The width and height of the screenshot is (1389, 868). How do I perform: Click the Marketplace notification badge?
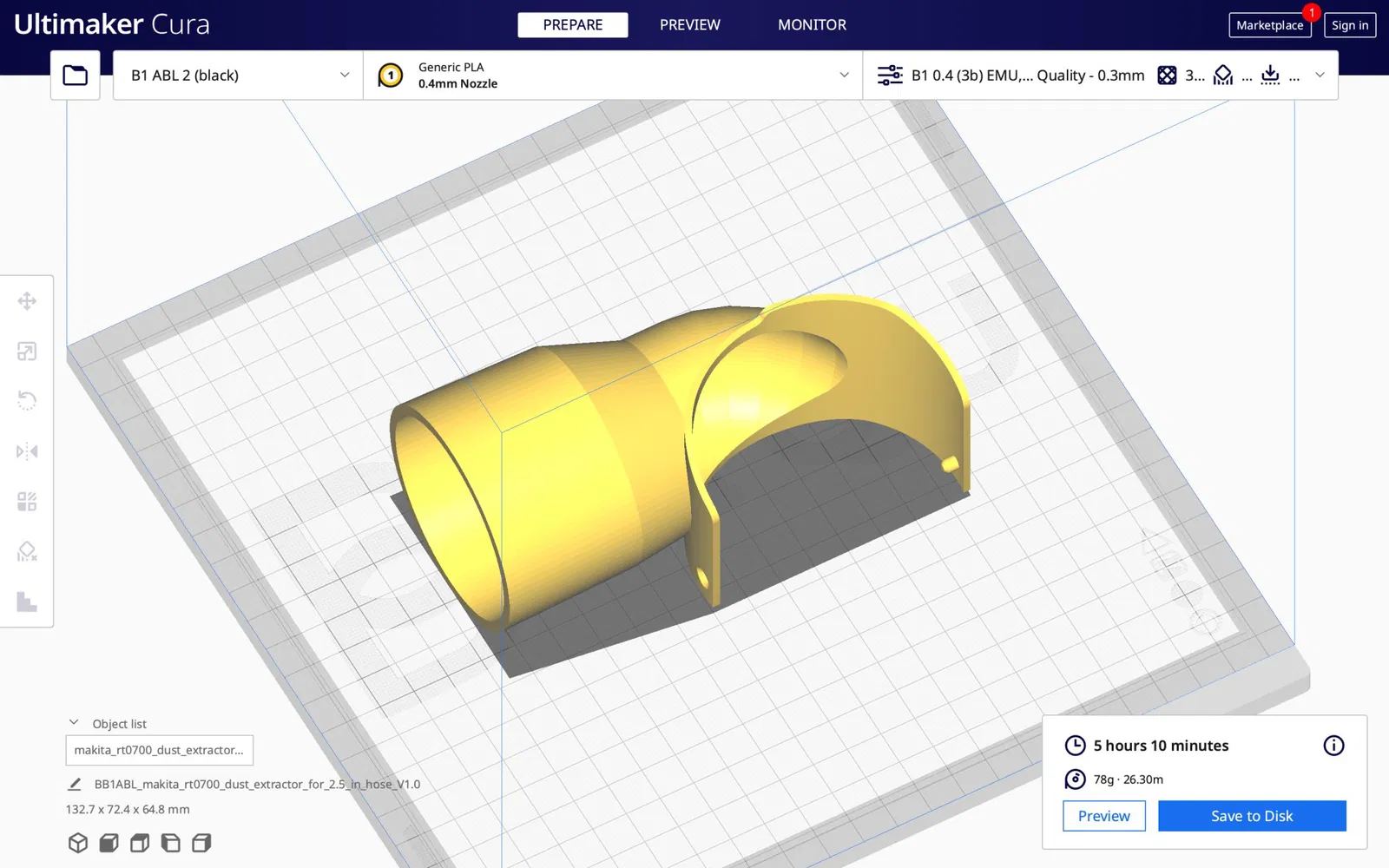click(x=1312, y=13)
